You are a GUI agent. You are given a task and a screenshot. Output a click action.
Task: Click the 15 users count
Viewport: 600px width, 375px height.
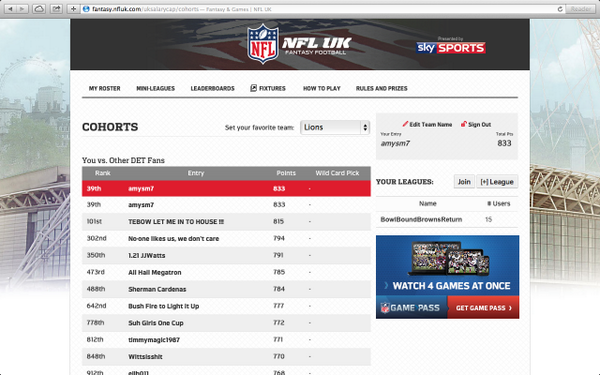(x=488, y=219)
